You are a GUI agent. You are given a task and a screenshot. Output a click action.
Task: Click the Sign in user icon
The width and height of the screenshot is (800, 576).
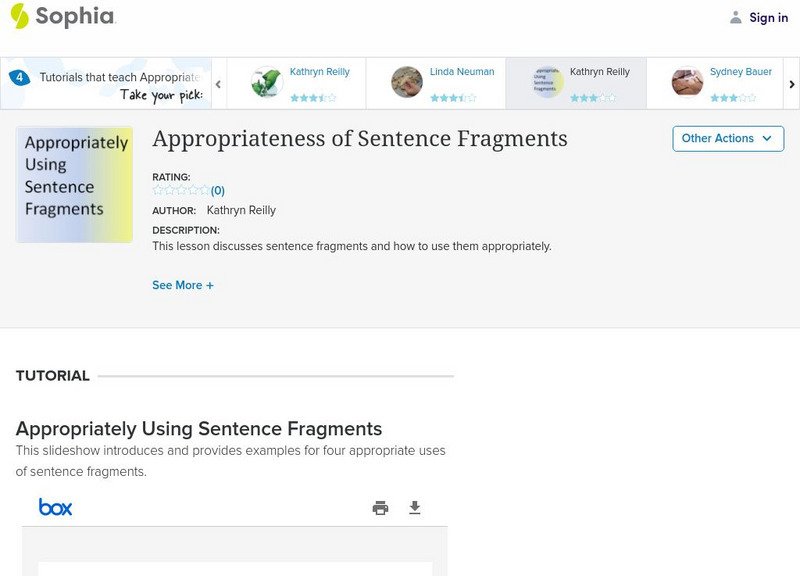click(736, 17)
